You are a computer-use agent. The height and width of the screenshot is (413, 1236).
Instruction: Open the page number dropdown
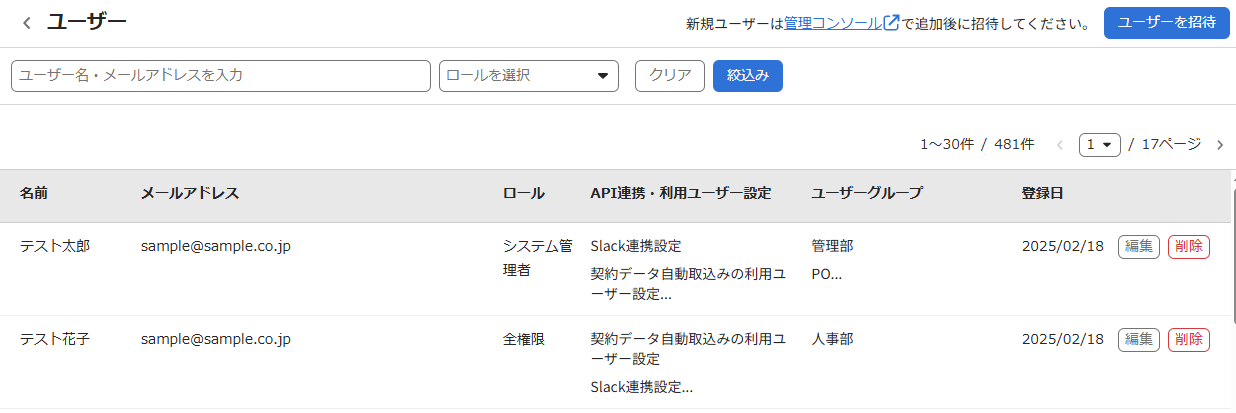[x=1100, y=145]
